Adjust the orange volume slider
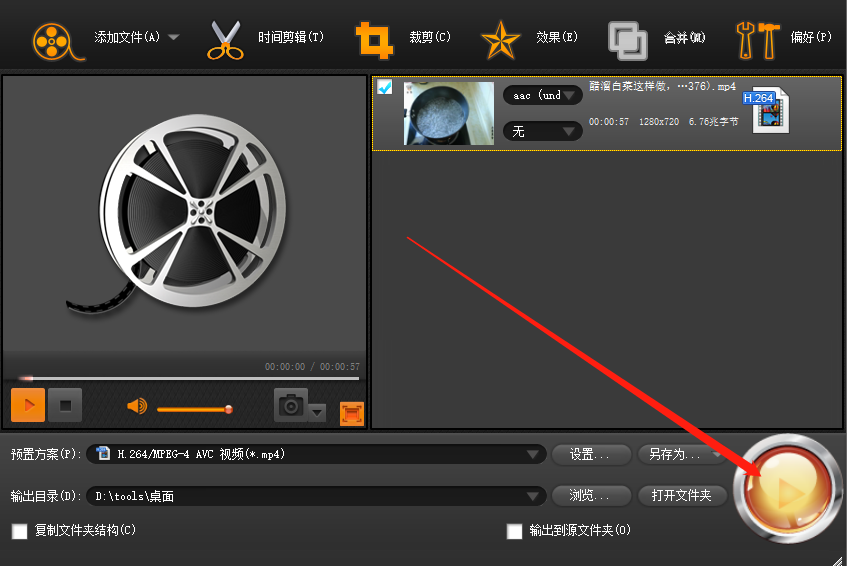 (195, 410)
